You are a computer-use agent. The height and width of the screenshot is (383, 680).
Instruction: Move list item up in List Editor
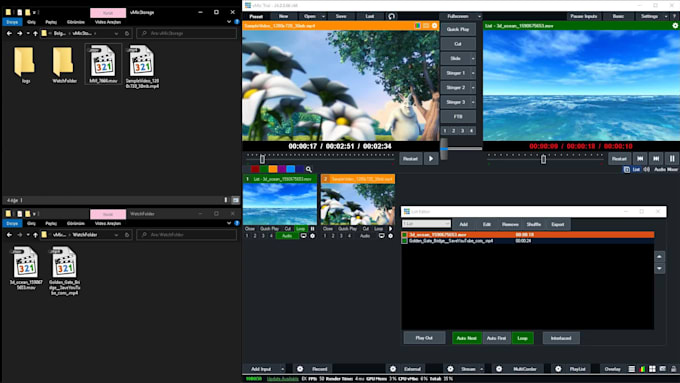(659, 256)
